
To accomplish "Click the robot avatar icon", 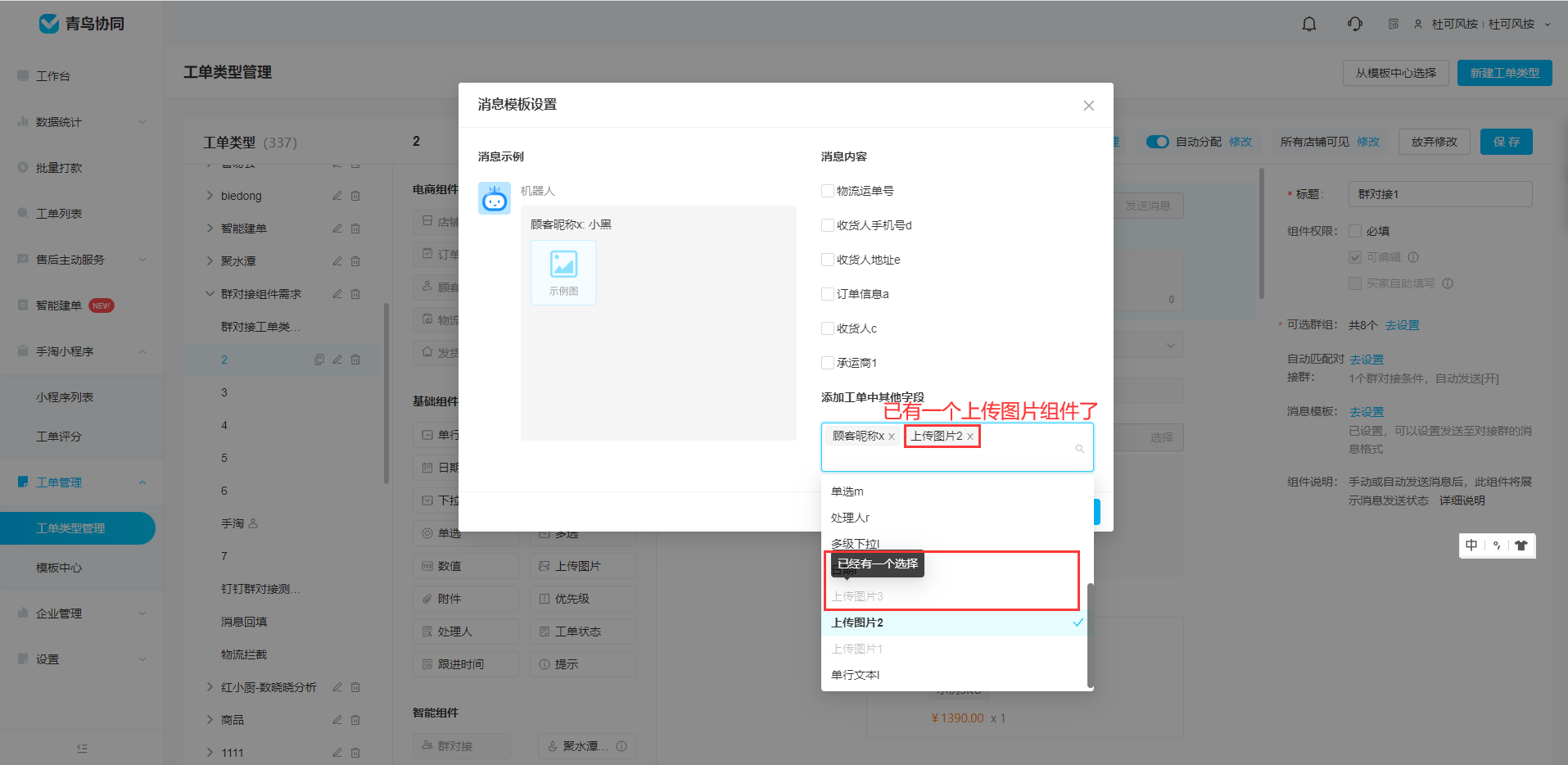I will click(495, 198).
